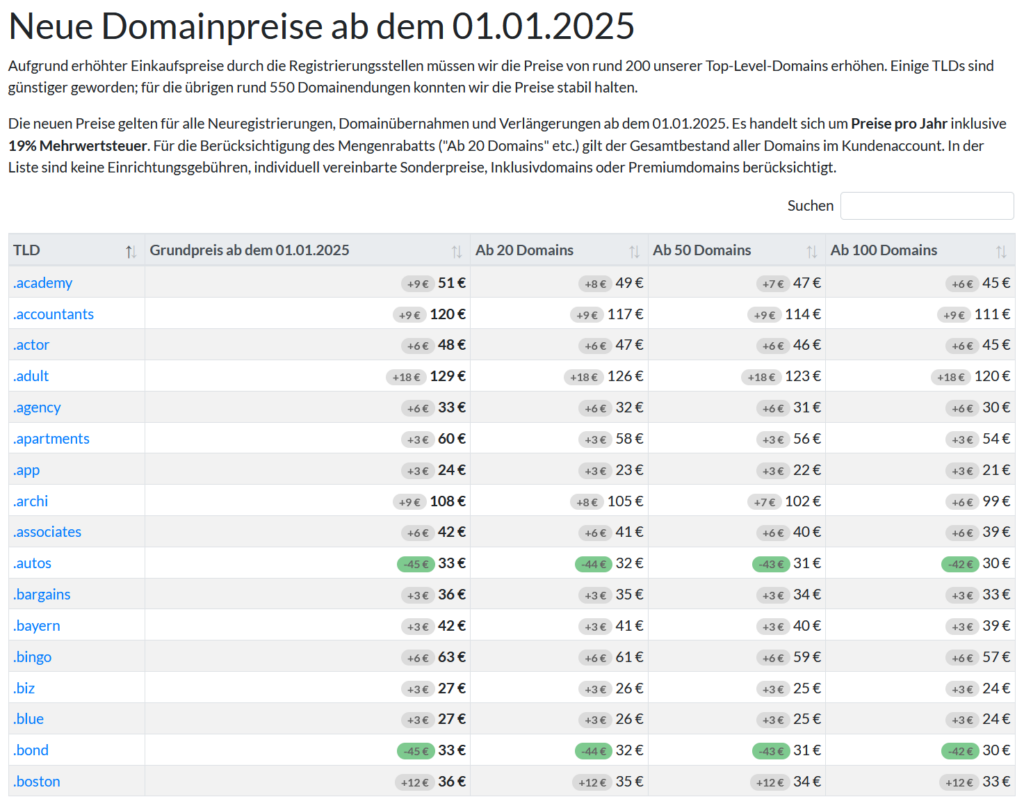
Task: Visit the .bayern domain page
Action: point(36,625)
